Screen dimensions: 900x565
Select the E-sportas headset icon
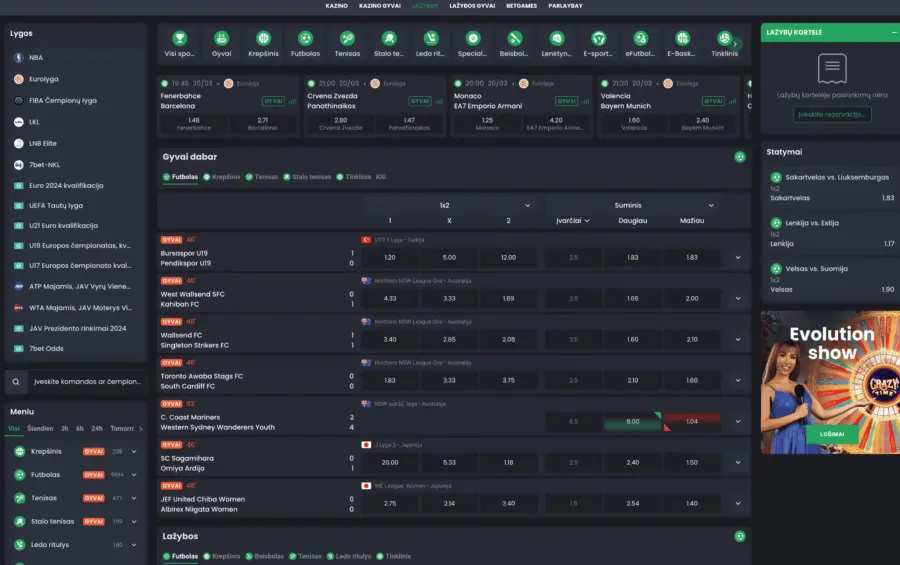[x=598, y=40]
